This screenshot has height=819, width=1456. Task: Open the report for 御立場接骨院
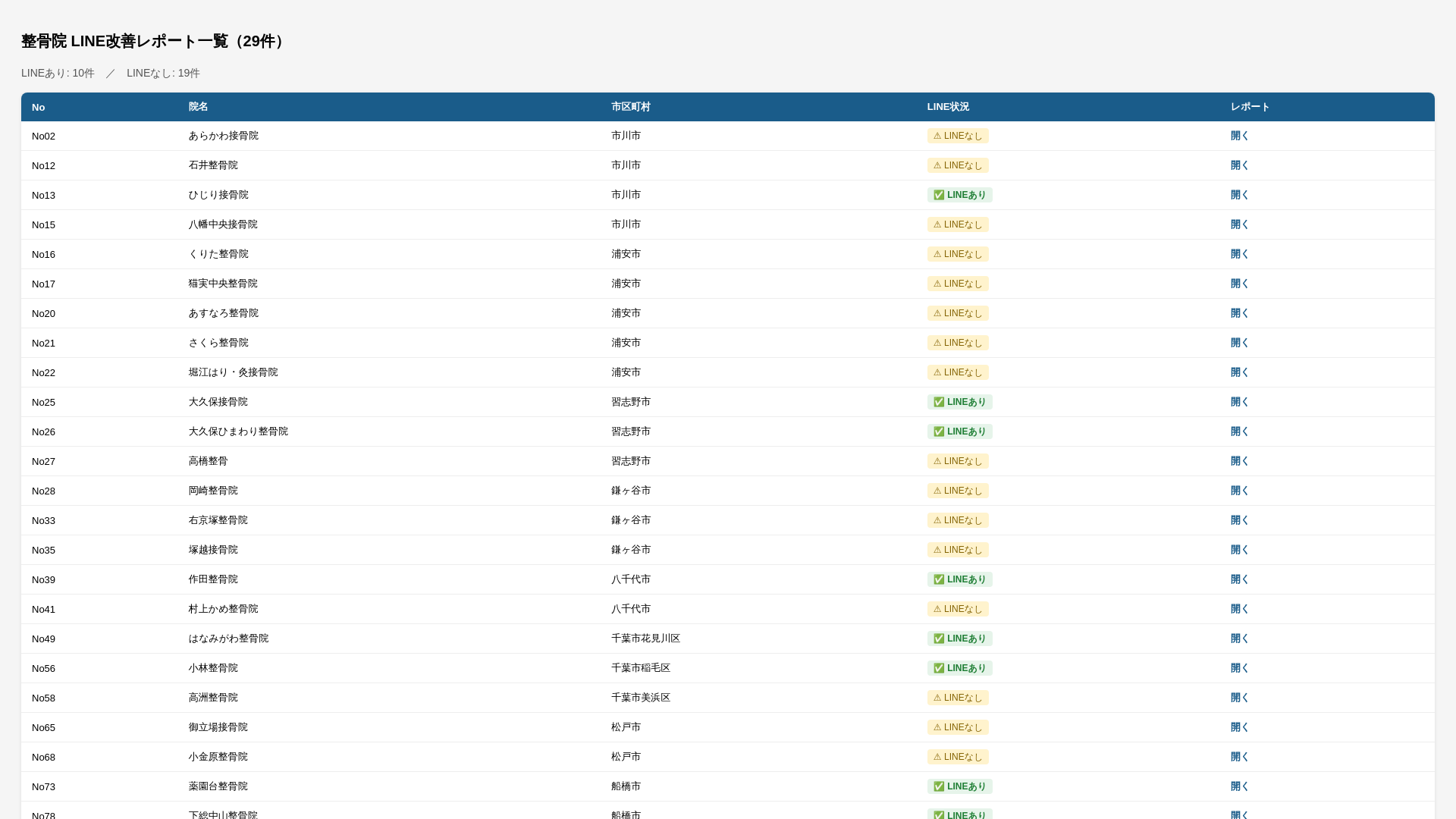tap(1239, 727)
